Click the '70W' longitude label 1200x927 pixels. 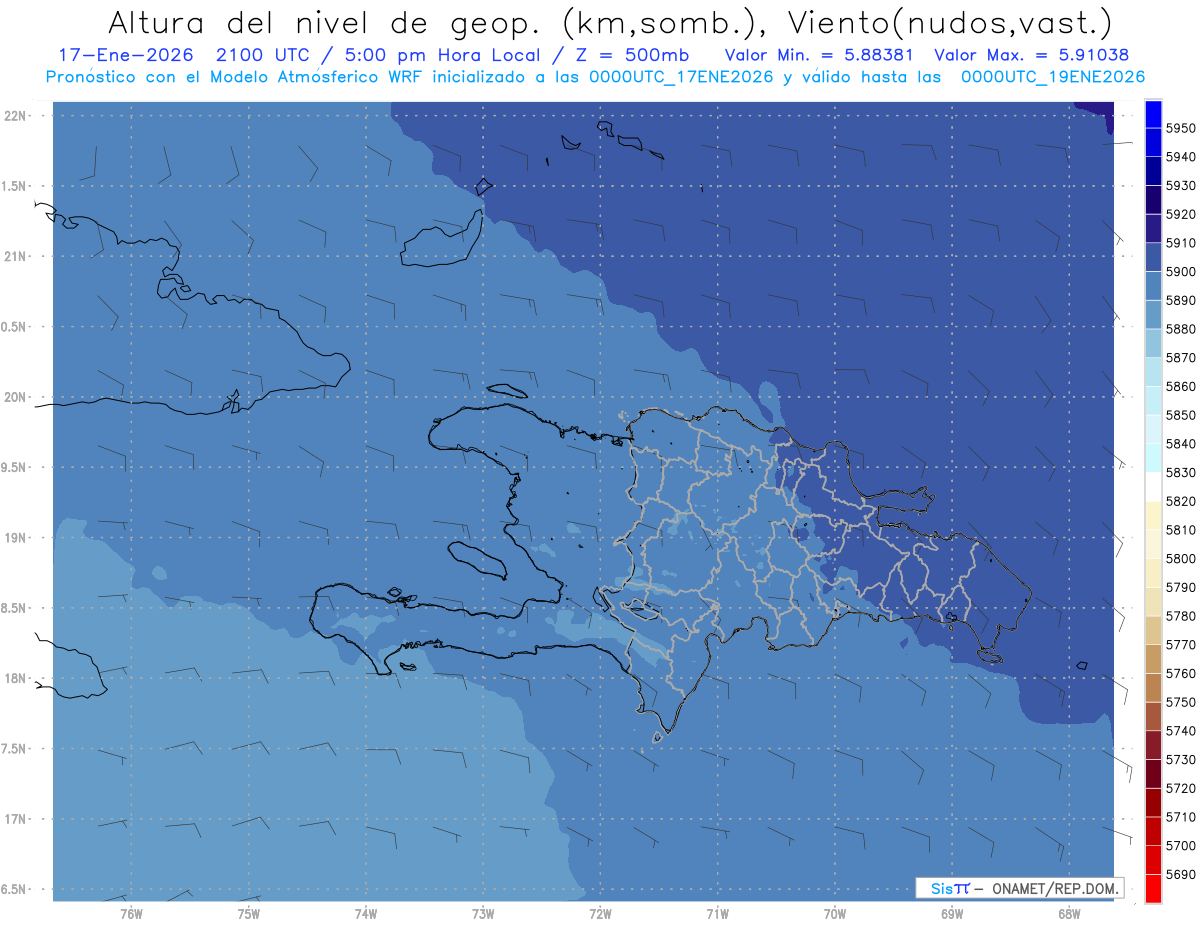point(834,914)
